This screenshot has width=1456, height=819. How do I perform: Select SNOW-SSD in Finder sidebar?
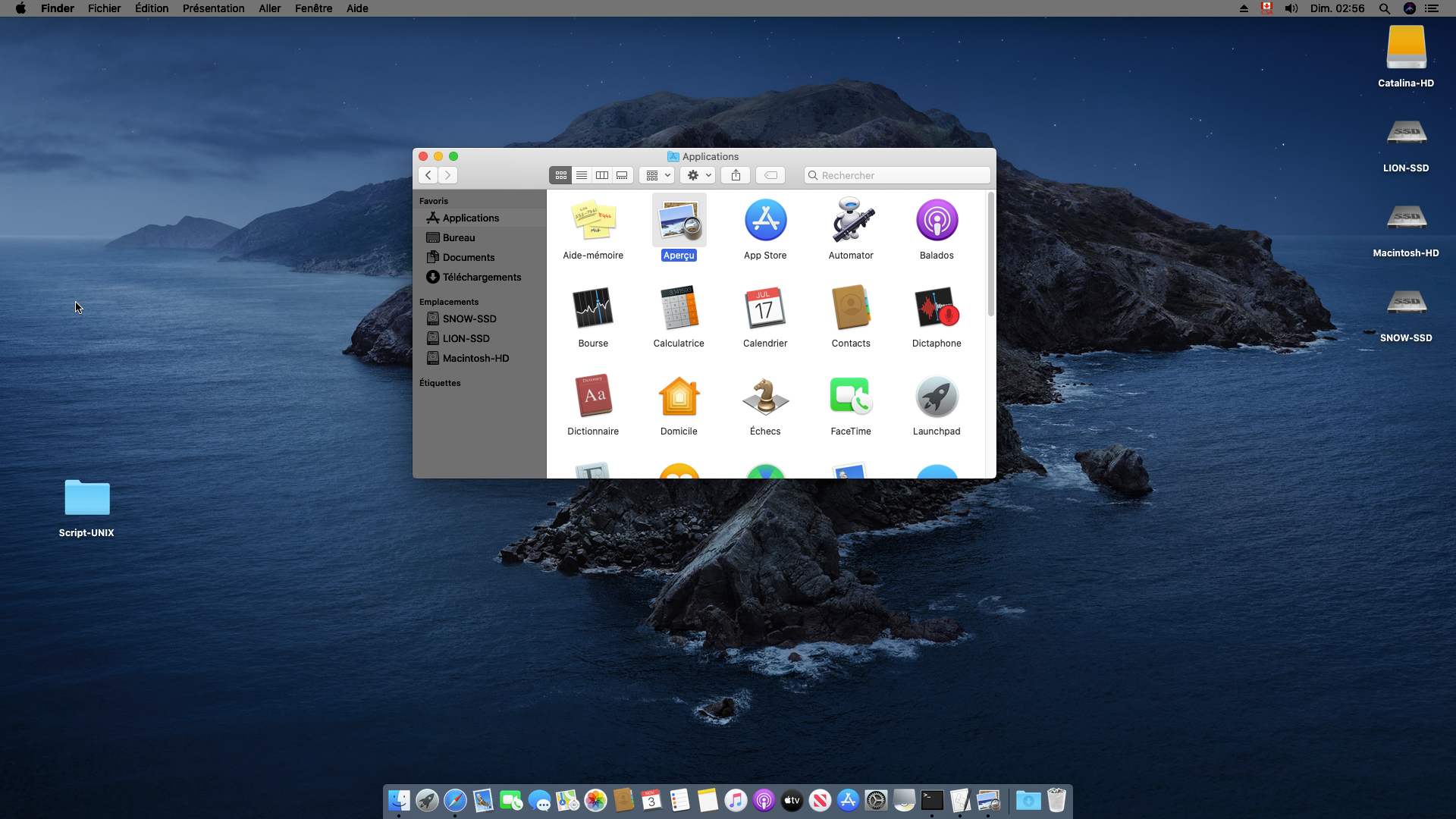[x=479, y=318]
